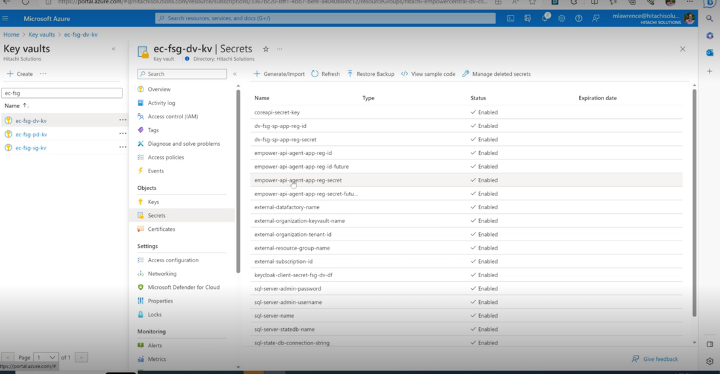The image size is (720, 374).
Task: Click the resource menu Search box
Action: tap(182, 74)
